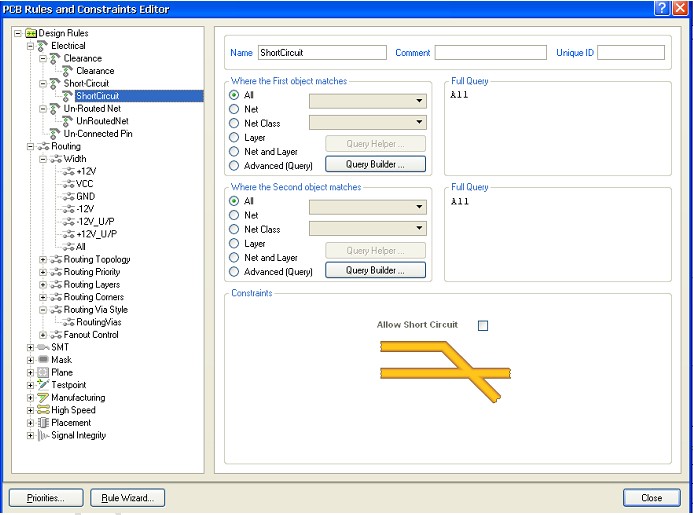Expand the Routing Topology node
The image size is (693, 515).
(43, 260)
